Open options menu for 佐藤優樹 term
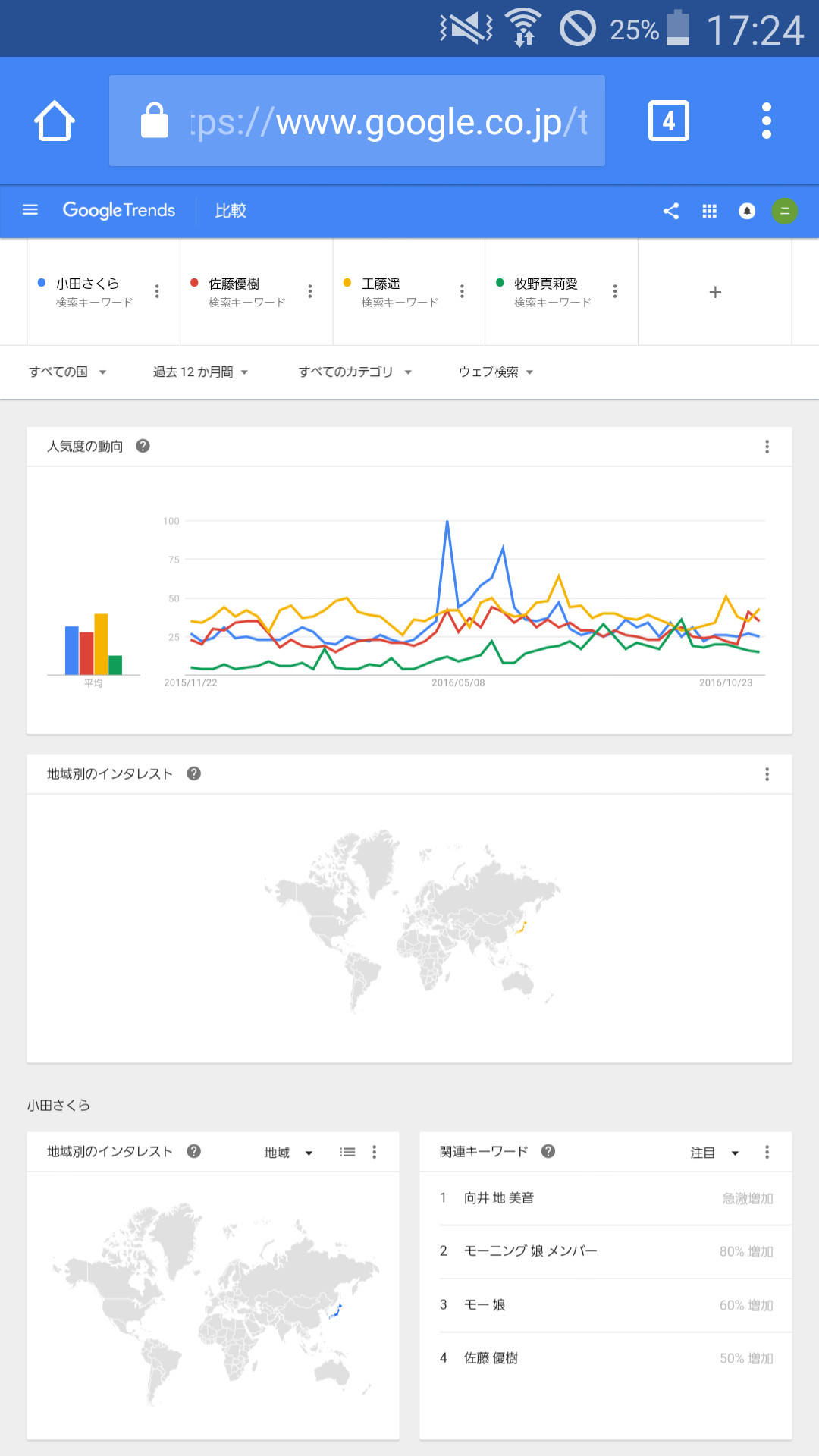 click(310, 291)
